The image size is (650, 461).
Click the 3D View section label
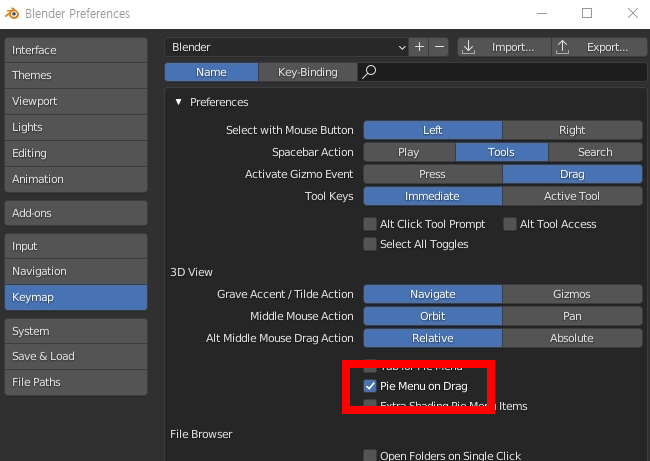191,272
